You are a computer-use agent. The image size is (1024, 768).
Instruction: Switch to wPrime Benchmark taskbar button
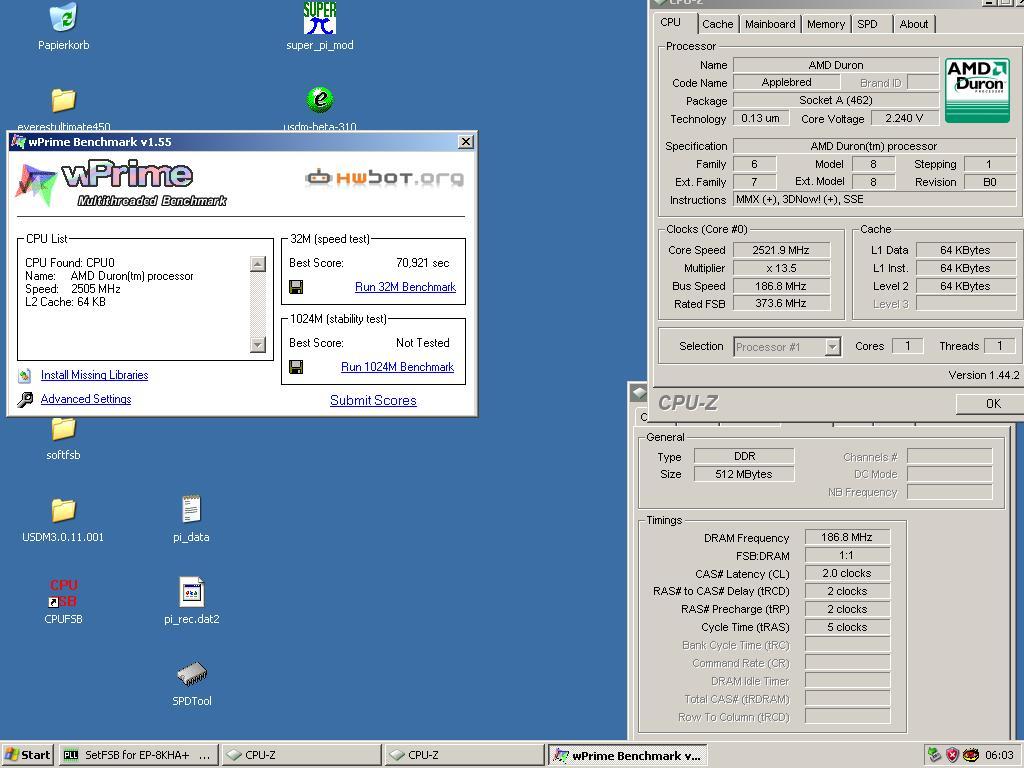(628, 755)
